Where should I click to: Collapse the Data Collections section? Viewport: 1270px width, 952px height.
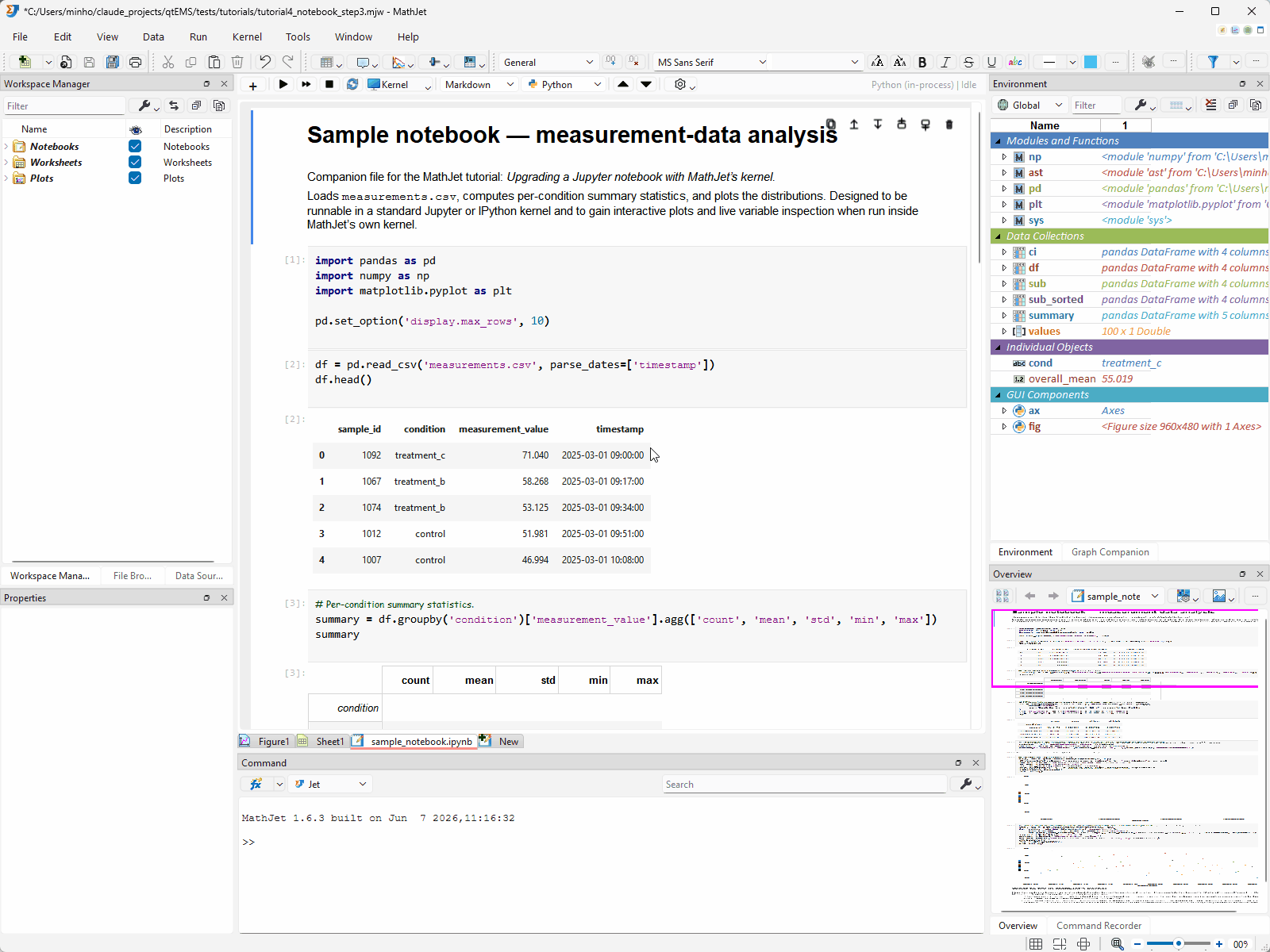click(998, 236)
